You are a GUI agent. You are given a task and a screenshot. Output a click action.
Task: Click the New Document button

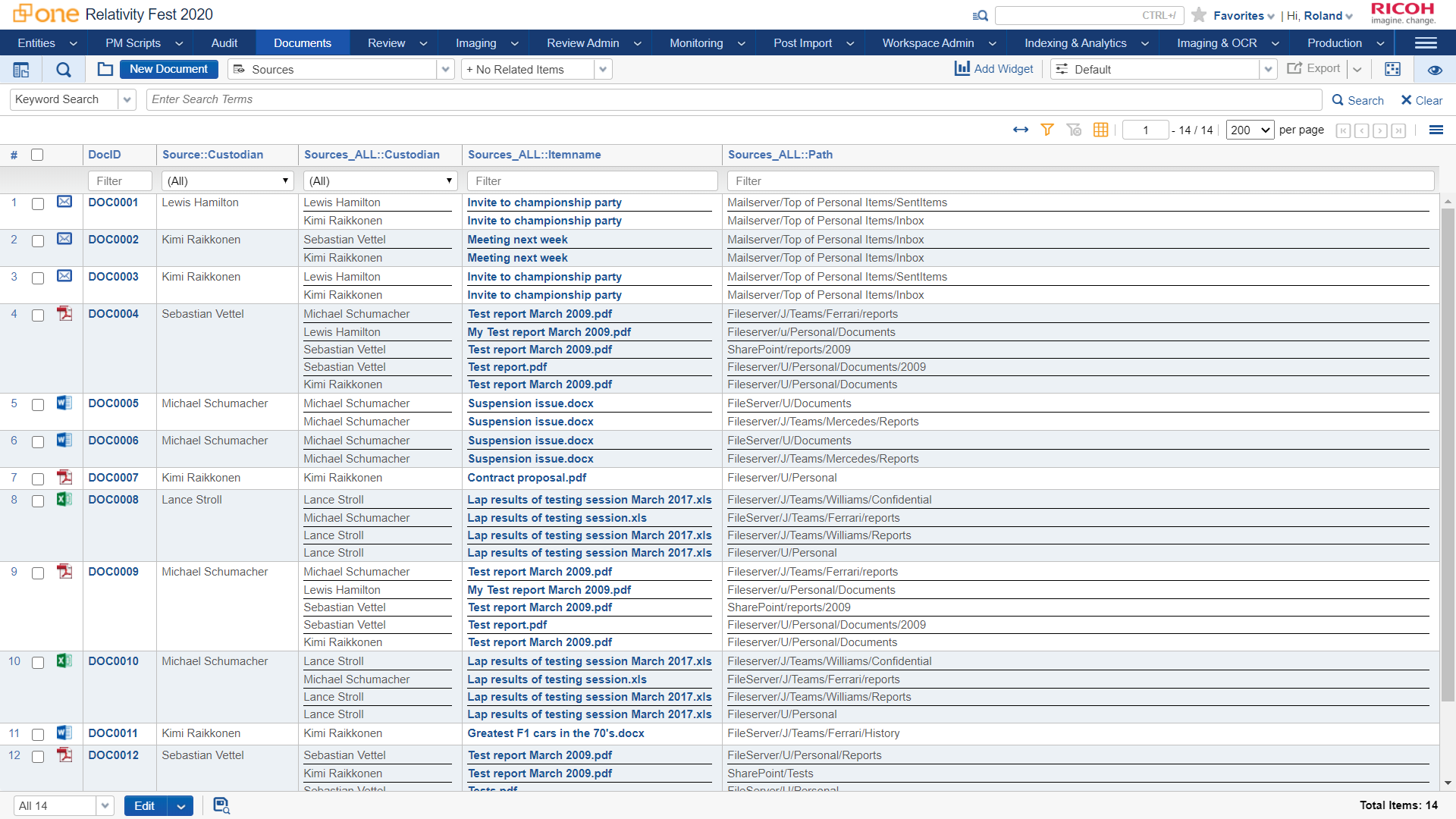tap(168, 69)
